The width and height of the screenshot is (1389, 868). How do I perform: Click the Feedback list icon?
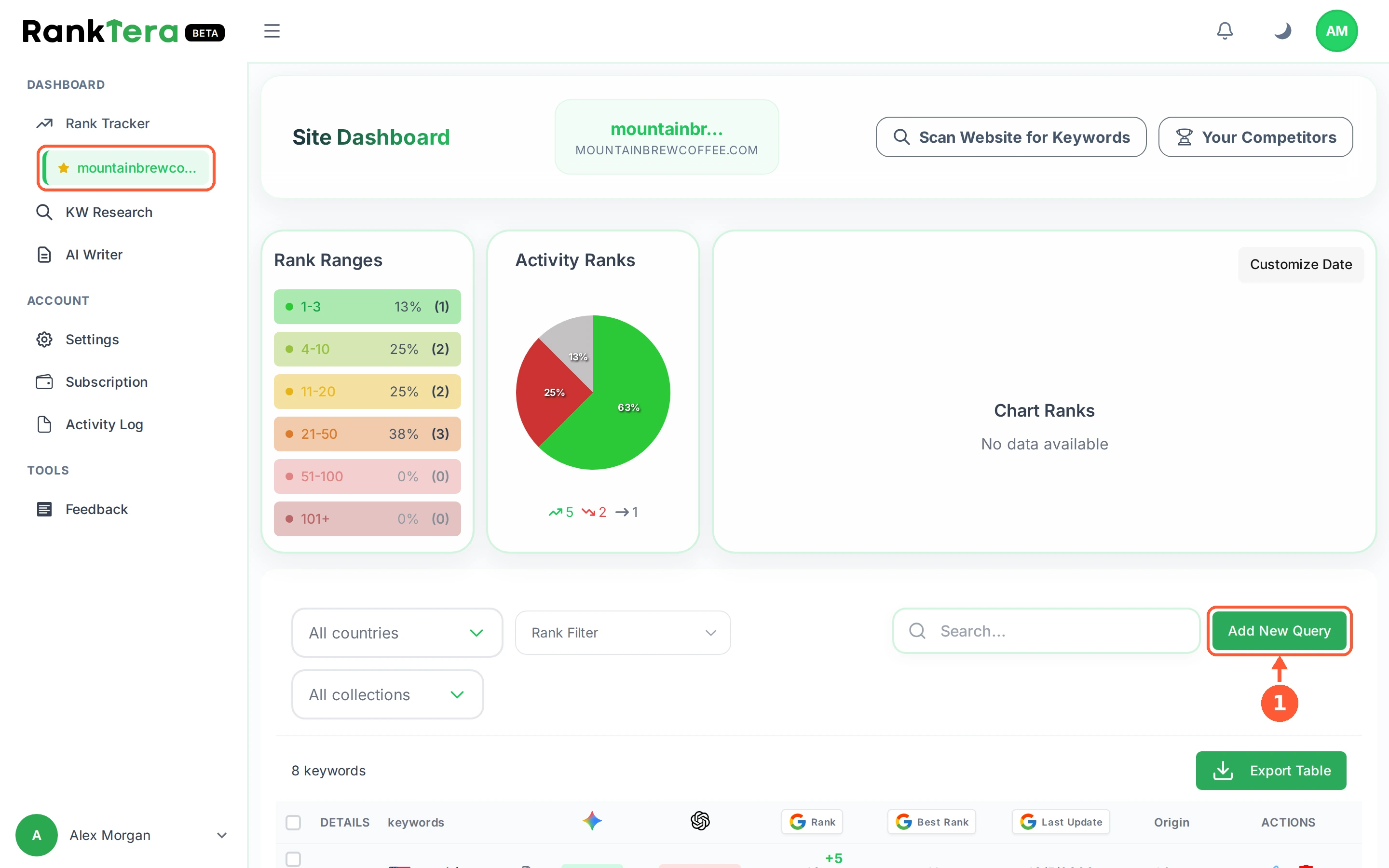pos(44,509)
